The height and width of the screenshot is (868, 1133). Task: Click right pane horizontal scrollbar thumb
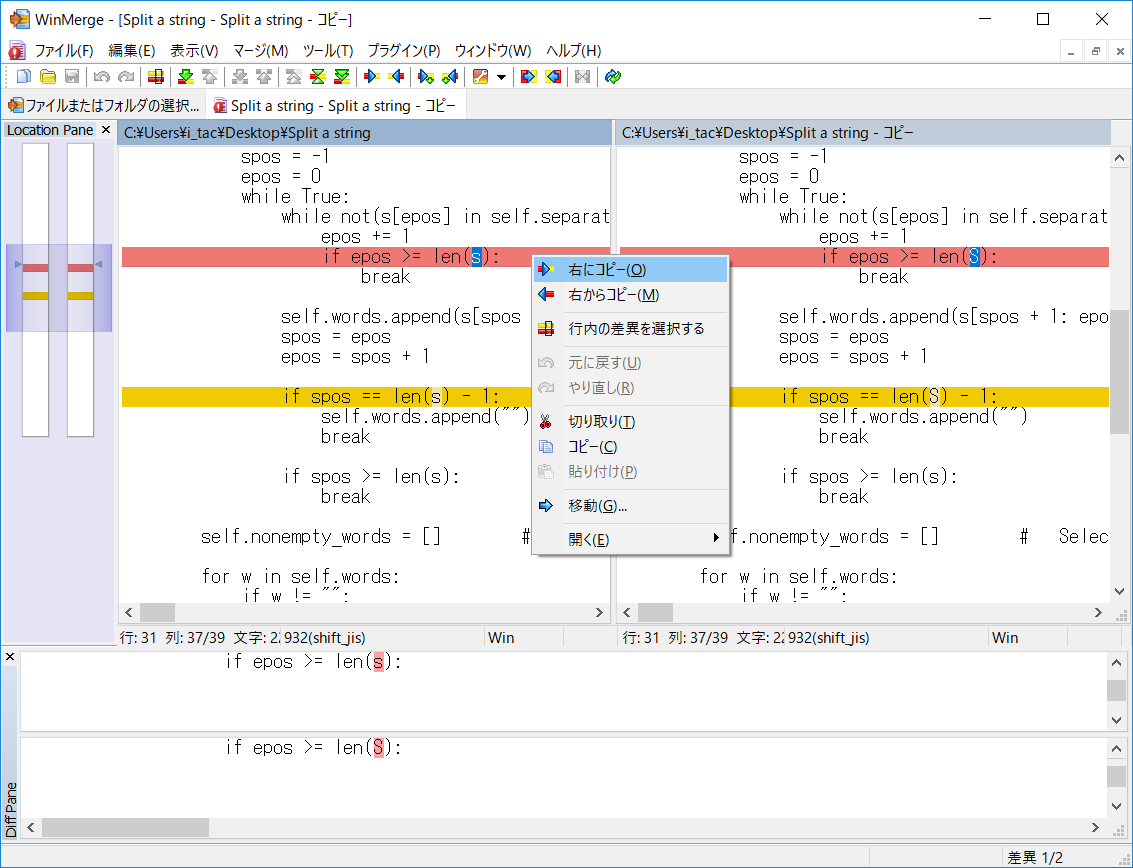655,613
